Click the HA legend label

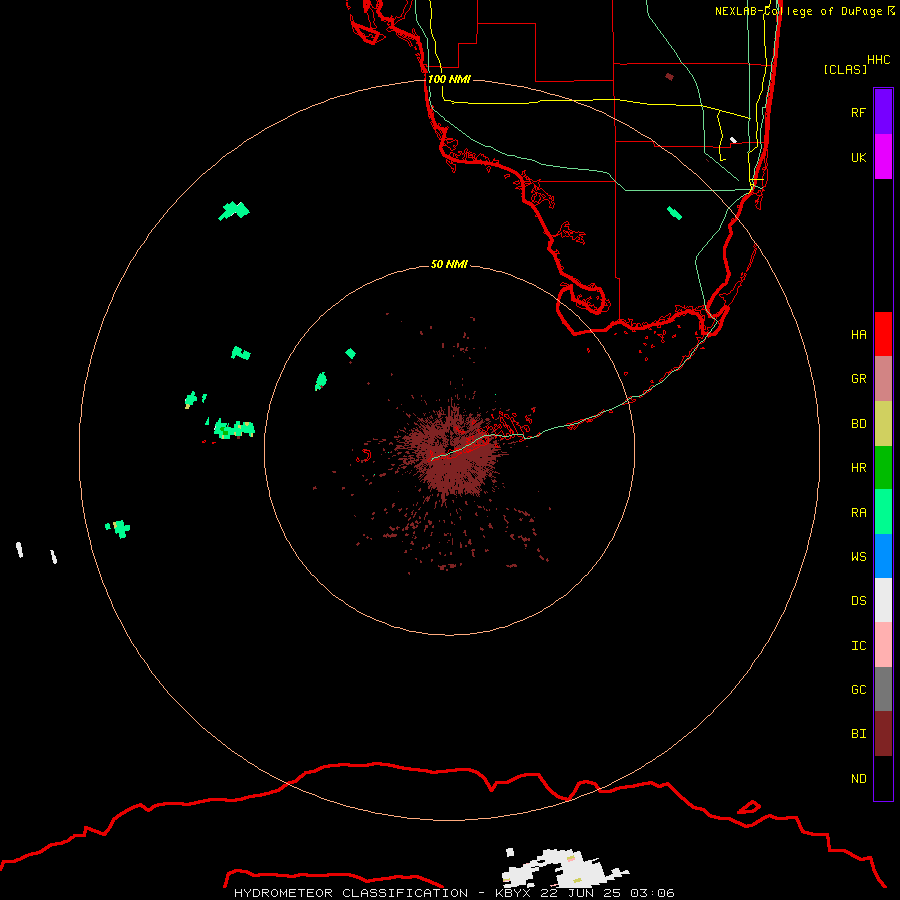tap(858, 335)
